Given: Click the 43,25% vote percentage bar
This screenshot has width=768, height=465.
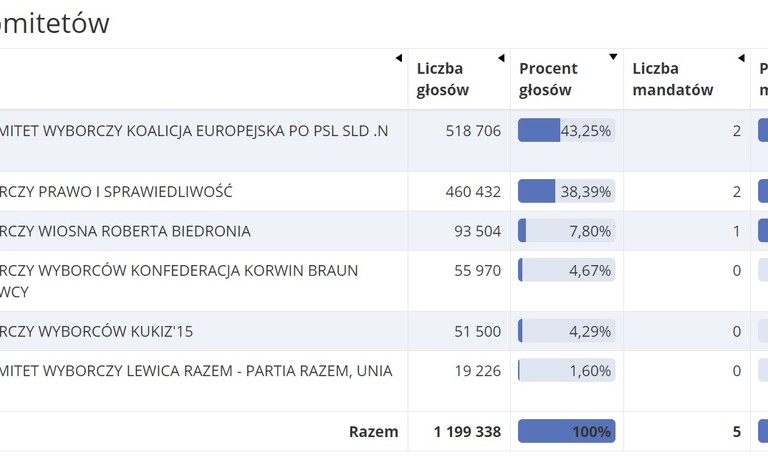Looking at the screenshot, I should pyautogui.click(x=566, y=131).
